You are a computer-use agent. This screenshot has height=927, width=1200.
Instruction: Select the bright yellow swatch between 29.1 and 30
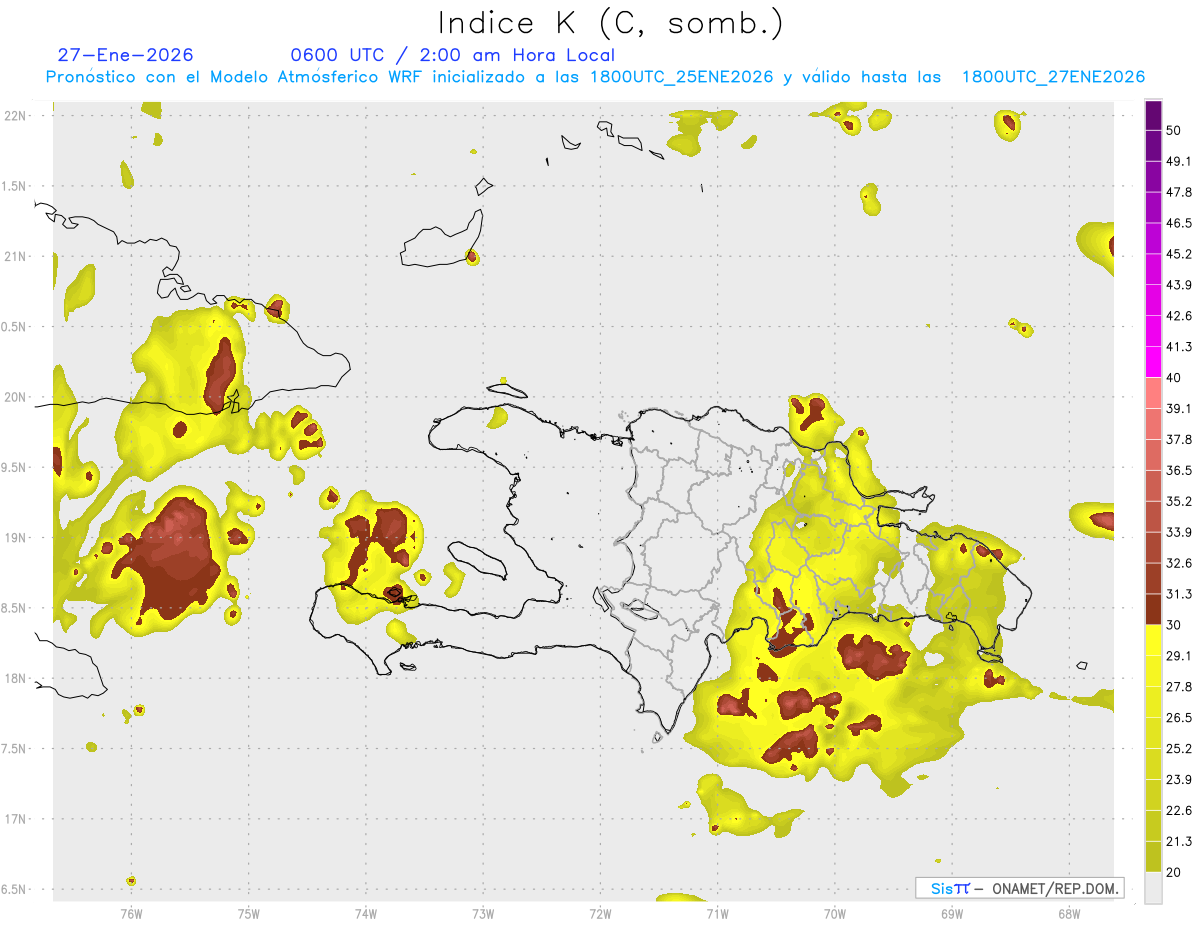[1153, 640]
